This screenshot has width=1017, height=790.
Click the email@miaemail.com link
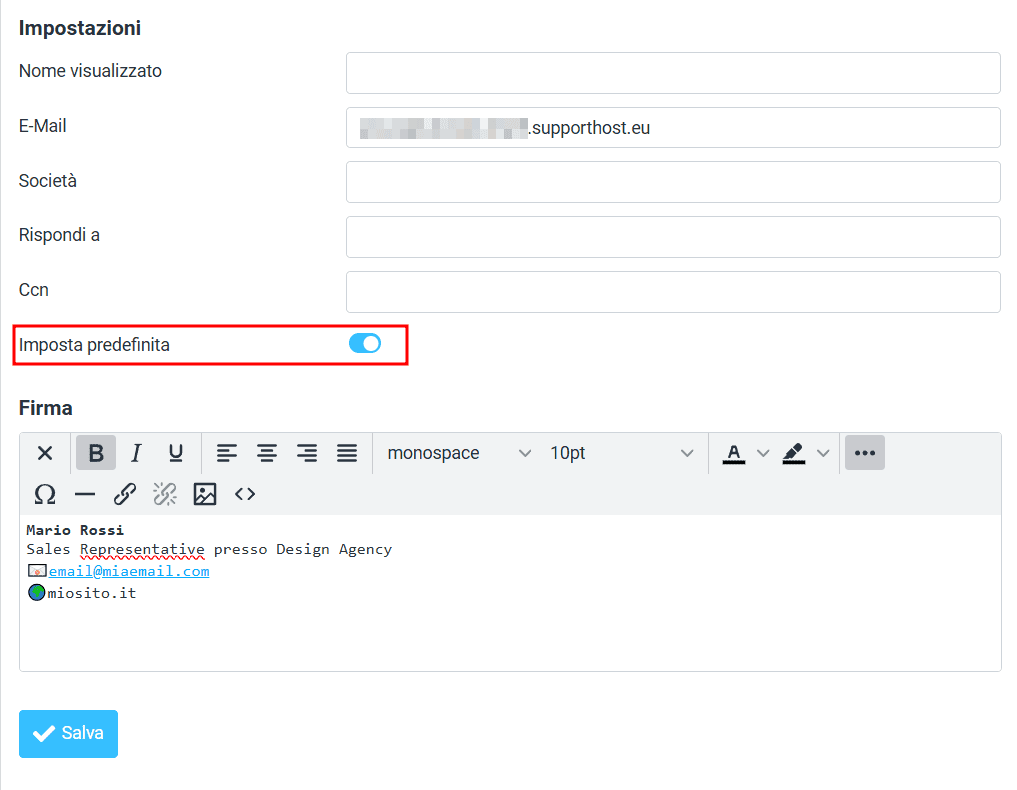129,571
